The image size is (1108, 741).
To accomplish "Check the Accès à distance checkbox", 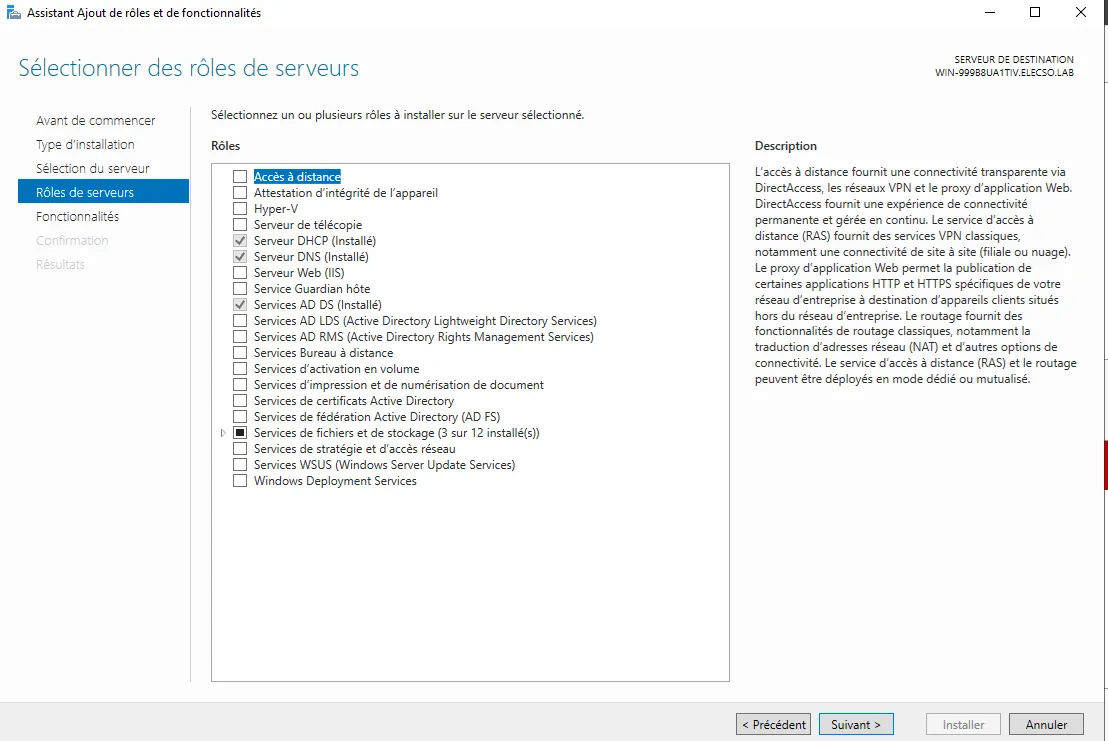I will click(240, 177).
